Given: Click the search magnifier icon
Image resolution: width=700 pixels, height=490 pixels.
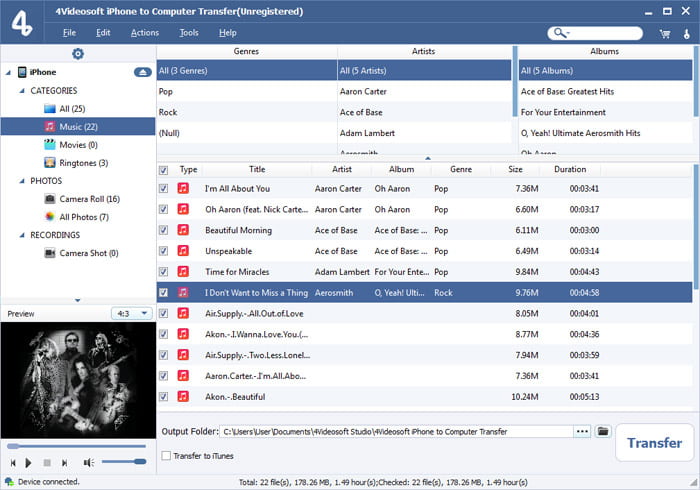Looking at the screenshot, I should 559,33.
